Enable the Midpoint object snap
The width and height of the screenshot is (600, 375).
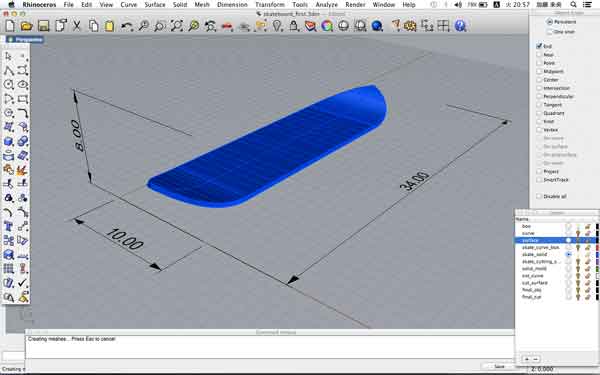pos(540,71)
